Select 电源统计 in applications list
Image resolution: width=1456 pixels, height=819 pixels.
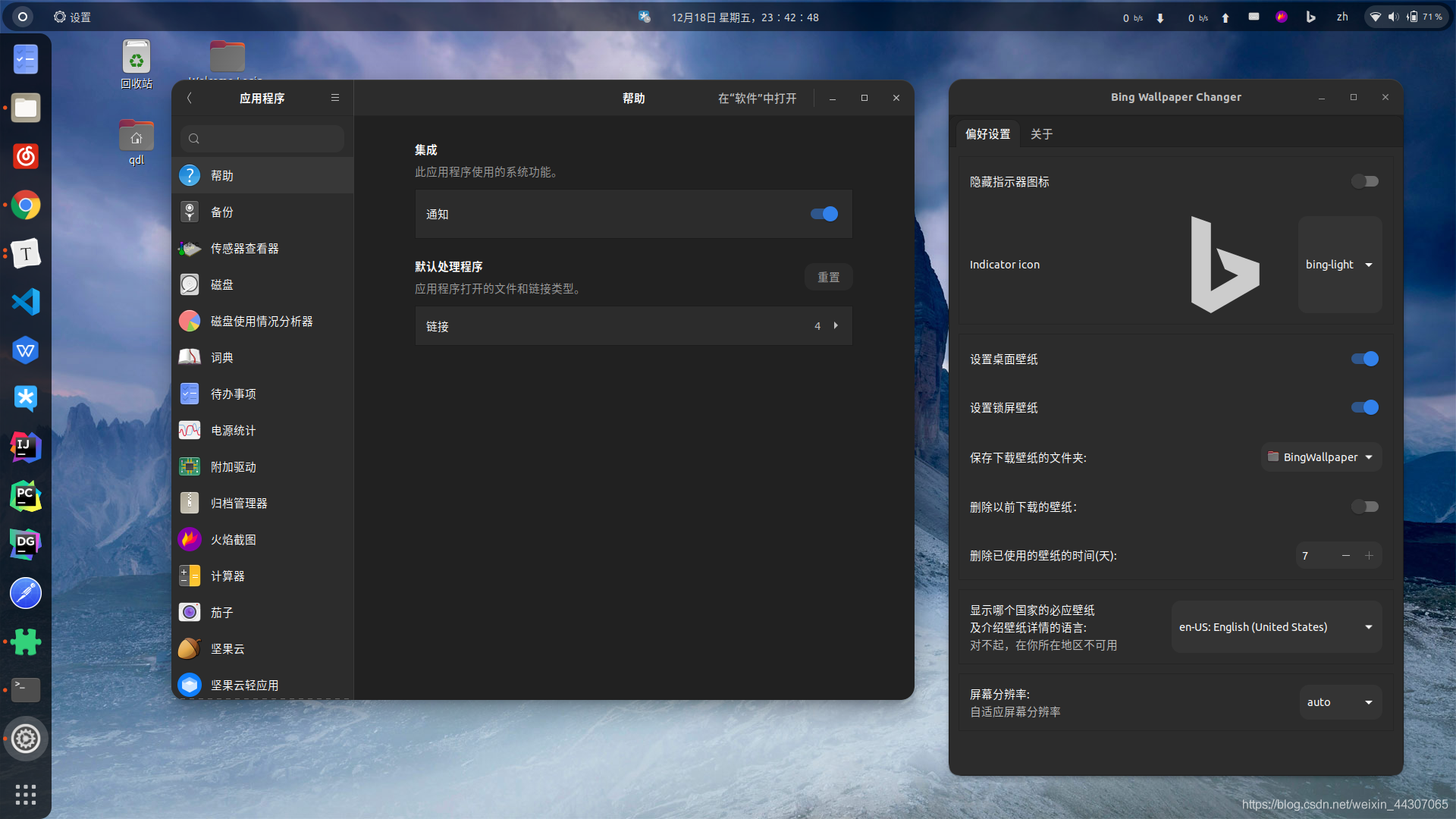point(263,430)
